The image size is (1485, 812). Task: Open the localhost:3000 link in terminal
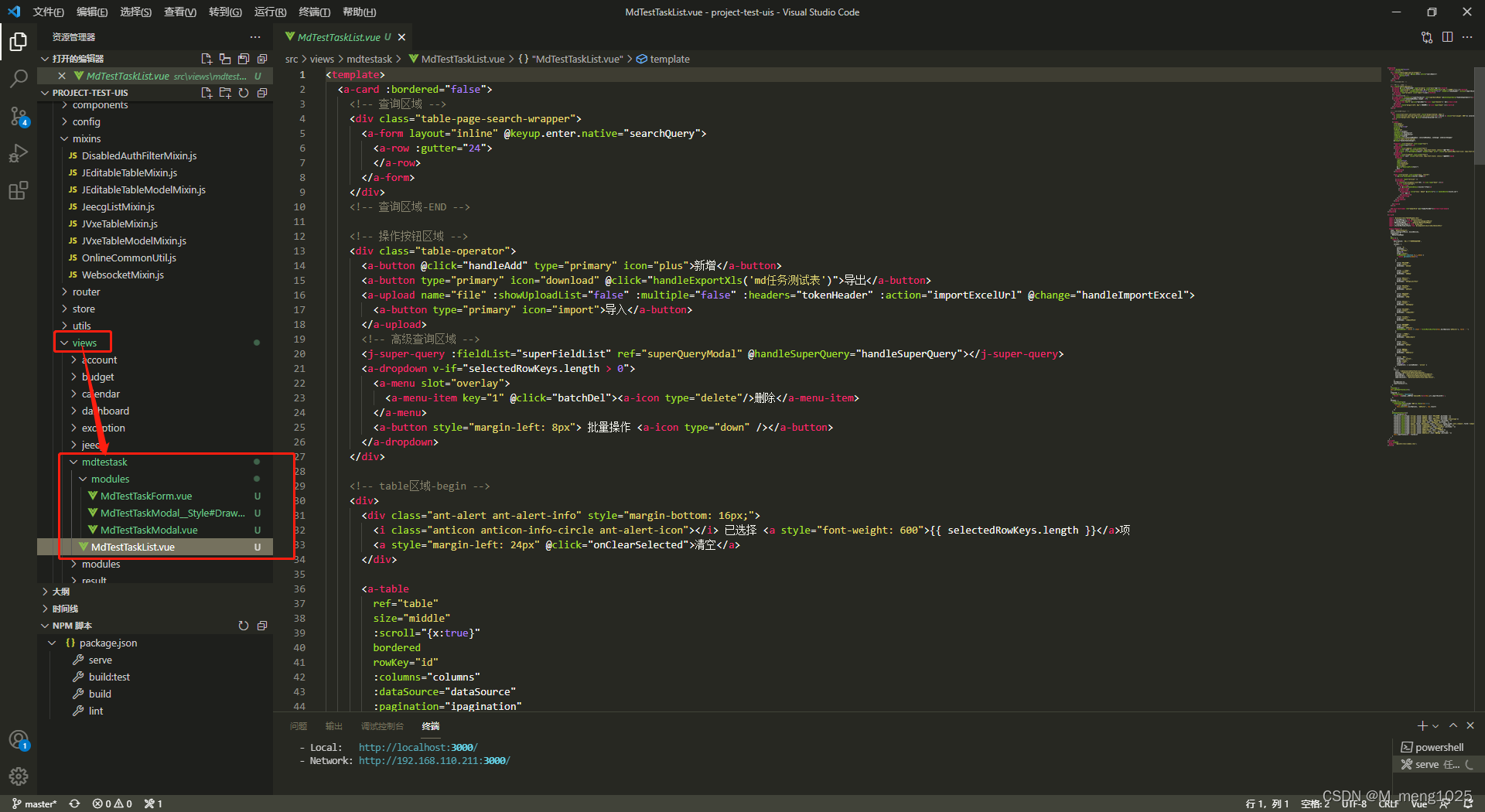418,747
